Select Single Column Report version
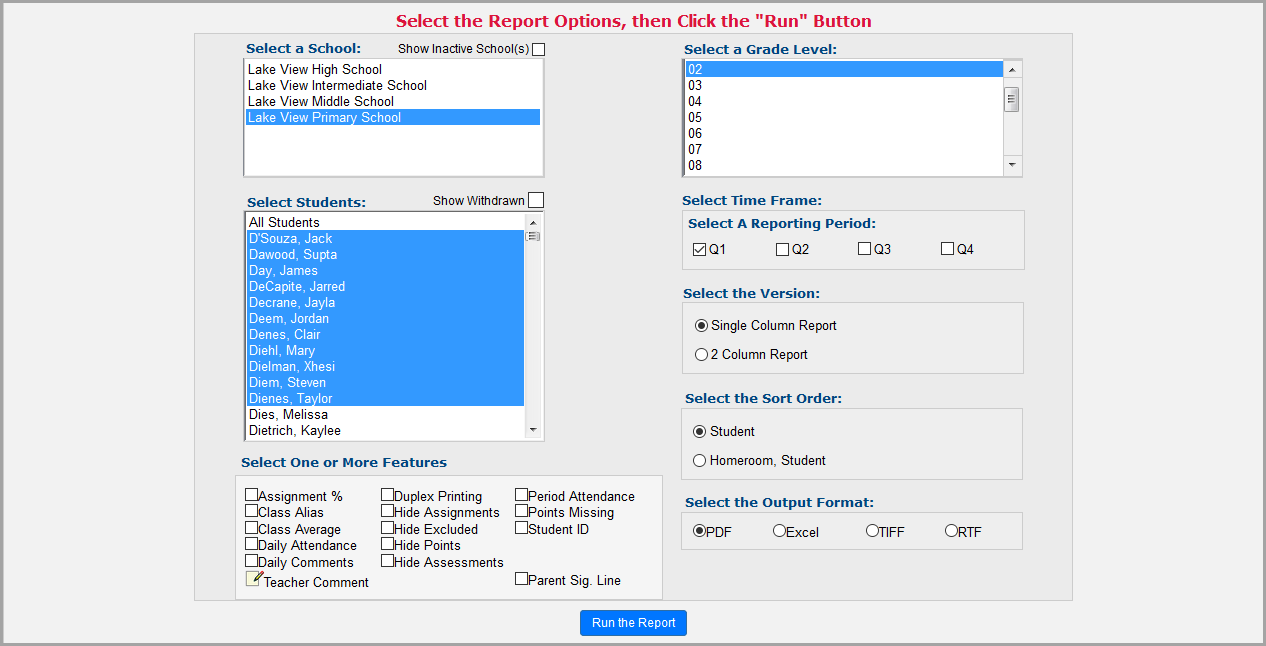This screenshot has height=646, width=1266. [701, 325]
